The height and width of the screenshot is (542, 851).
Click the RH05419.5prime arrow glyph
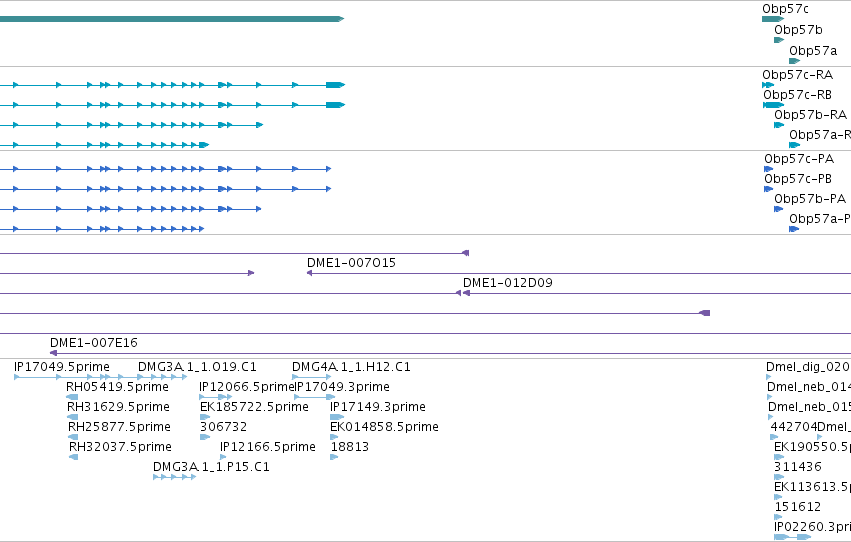pos(72,397)
